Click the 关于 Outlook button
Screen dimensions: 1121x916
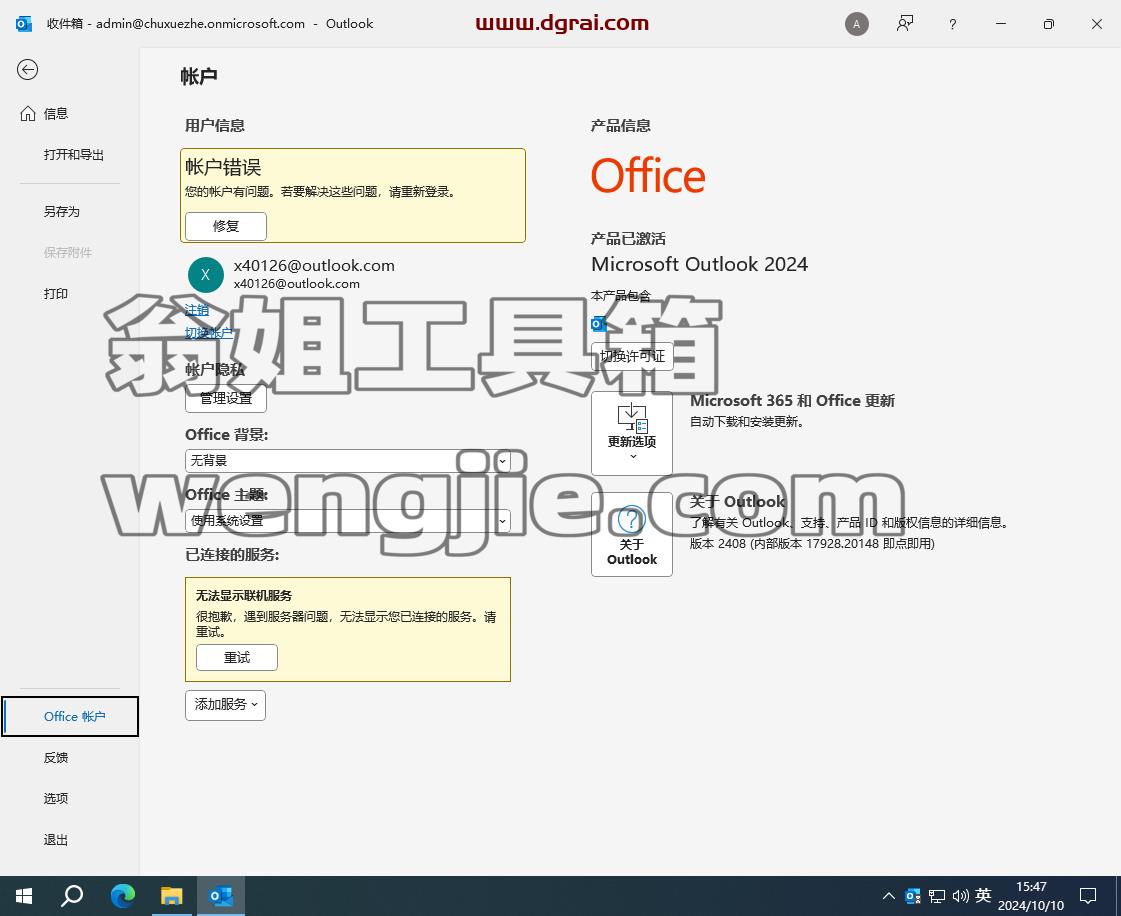[x=632, y=534]
